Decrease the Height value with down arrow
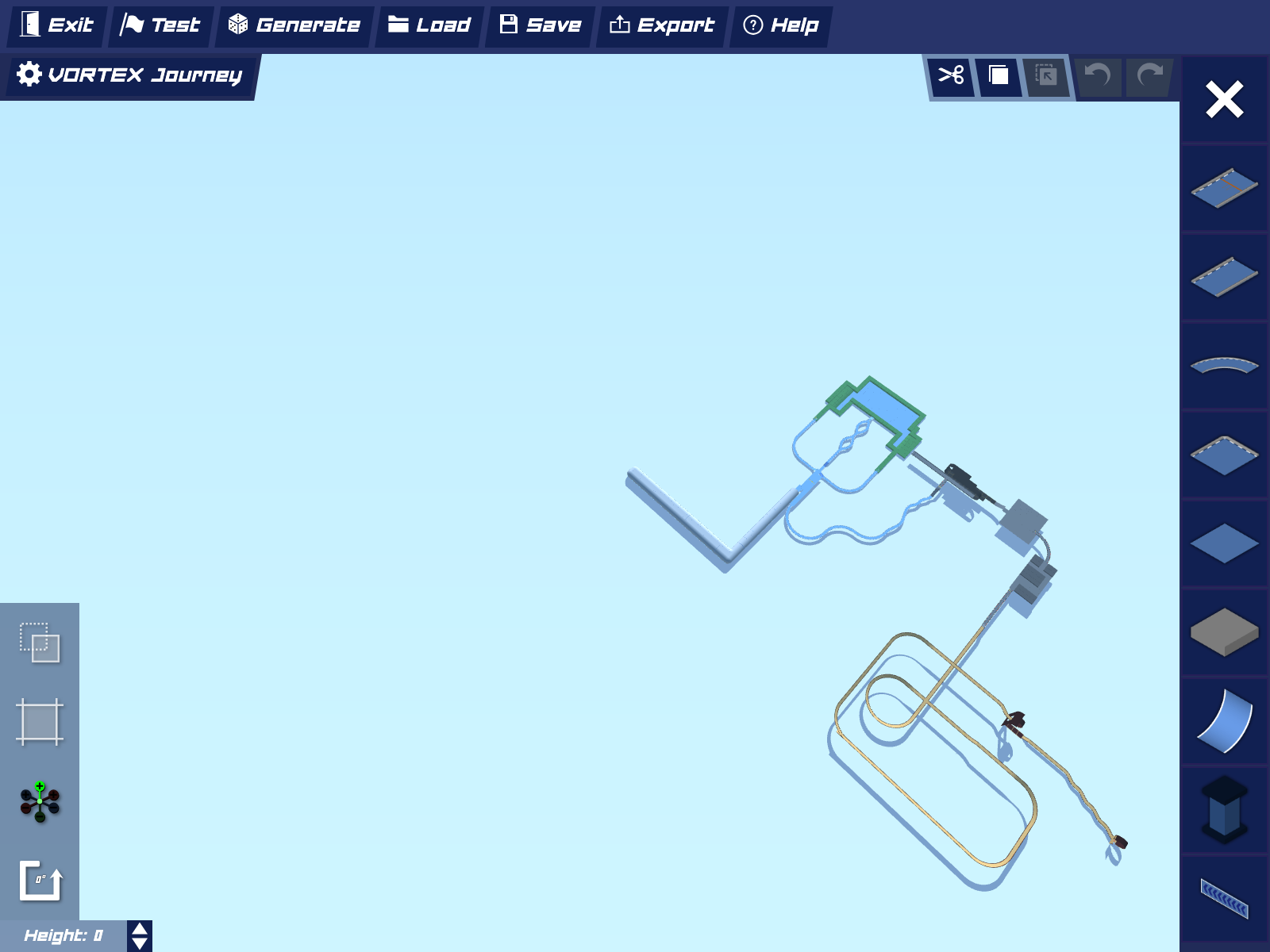The width and height of the screenshot is (1270, 952). [x=140, y=943]
